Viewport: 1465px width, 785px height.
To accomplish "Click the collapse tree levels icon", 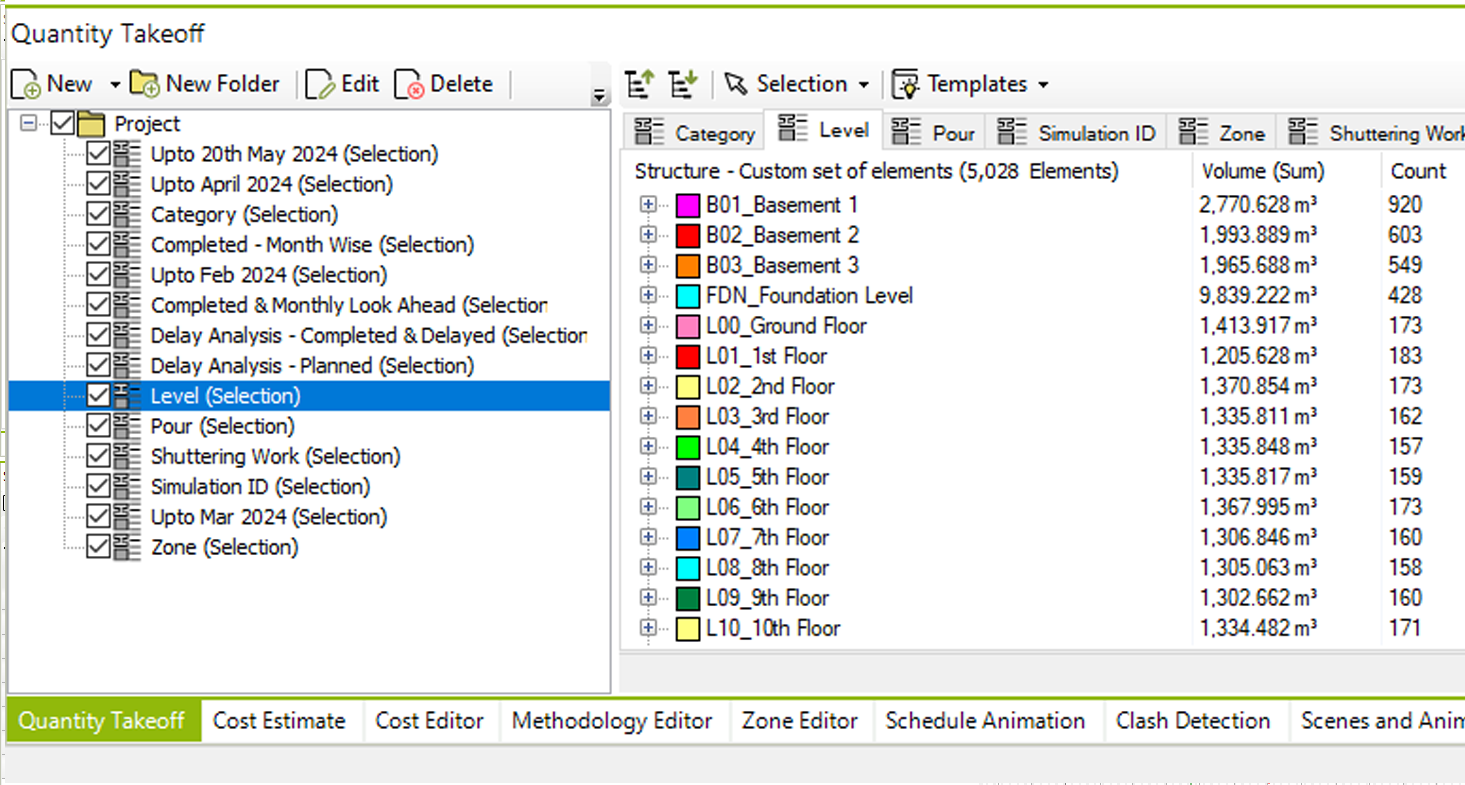I will coord(639,85).
